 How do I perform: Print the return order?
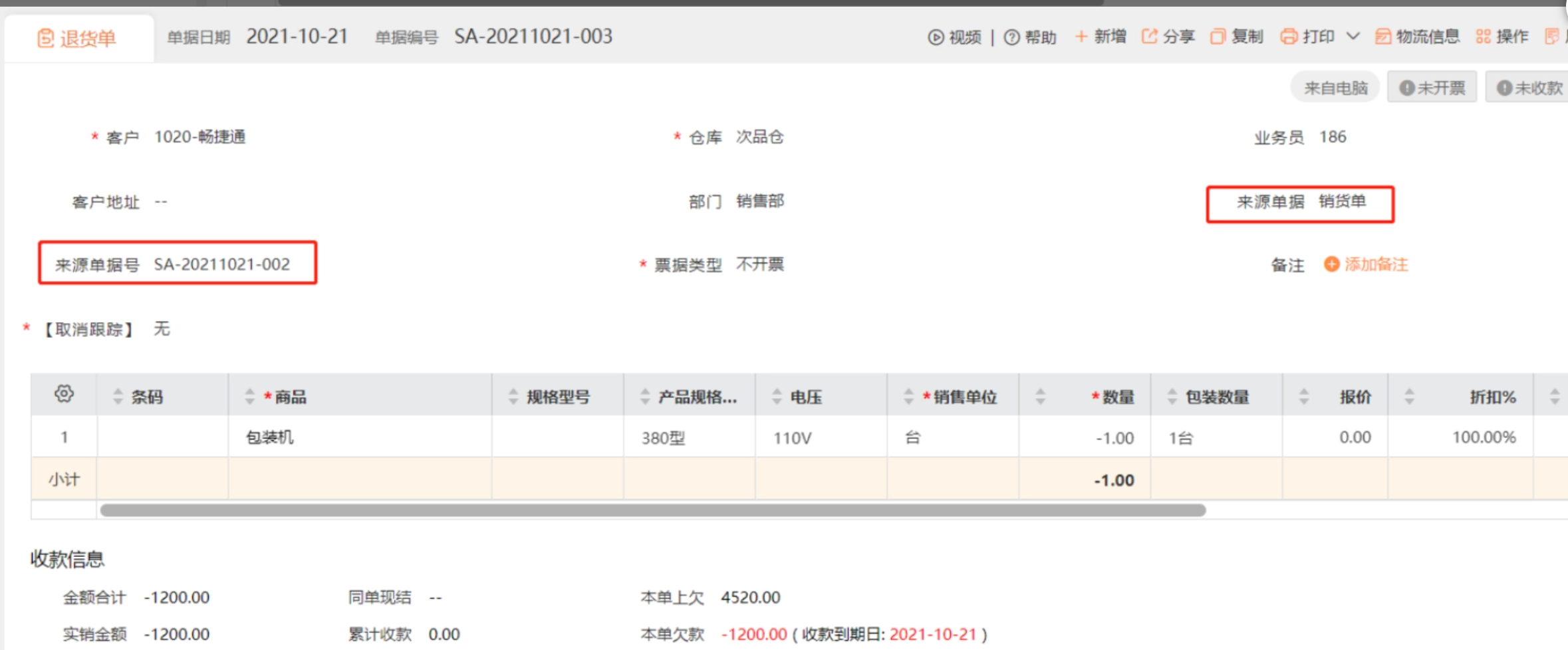pyautogui.click(x=1307, y=37)
